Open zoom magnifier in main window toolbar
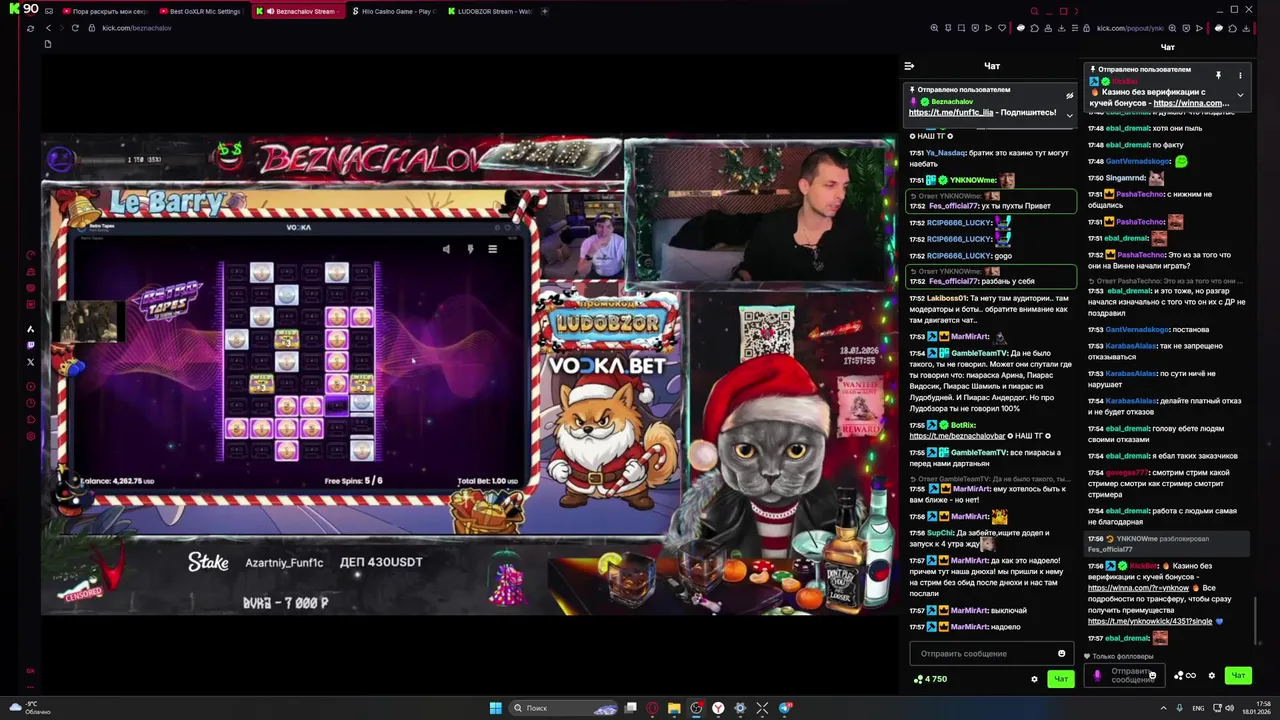The image size is (1280, 720). 934,28
